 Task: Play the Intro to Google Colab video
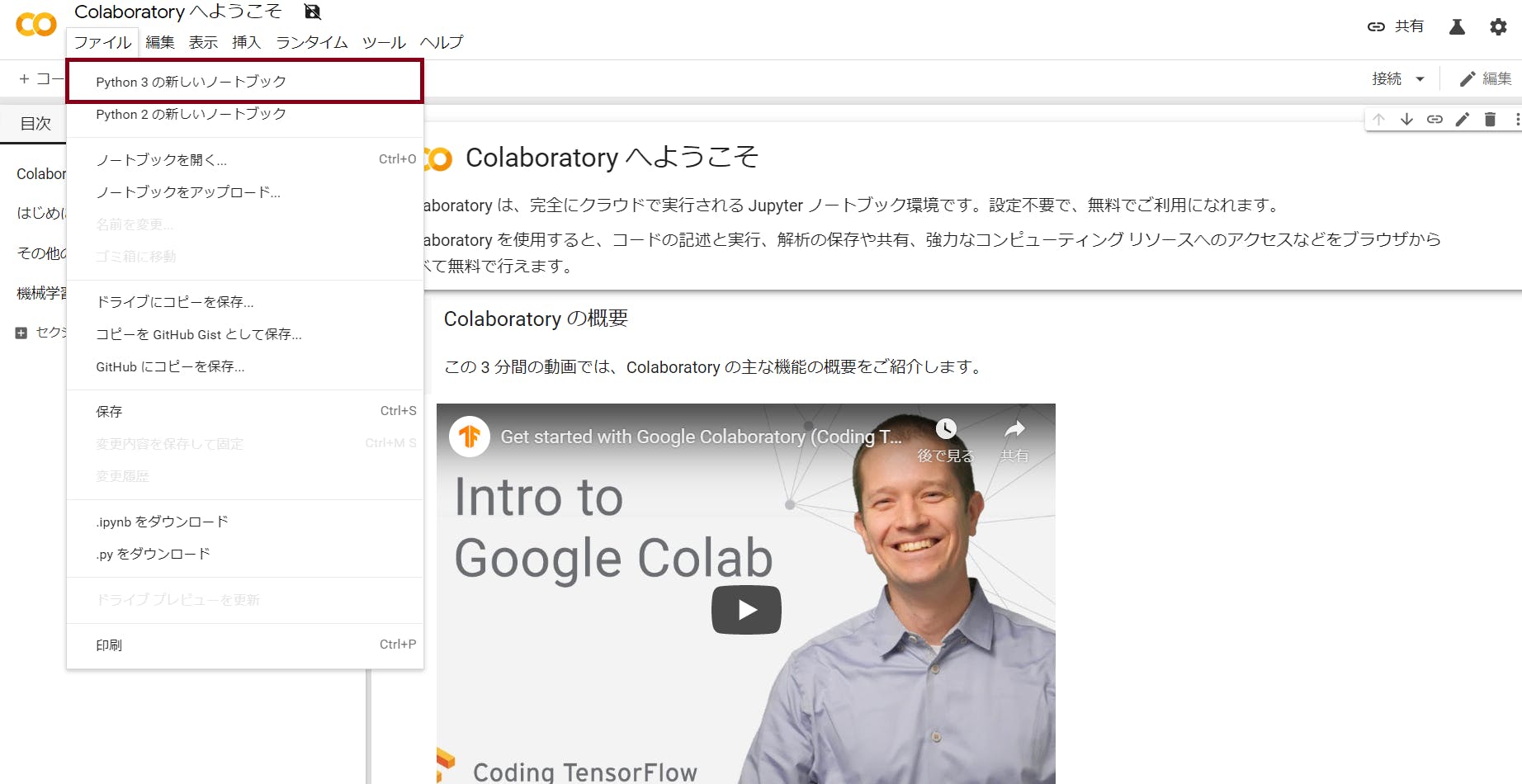[x=745, y=610]
